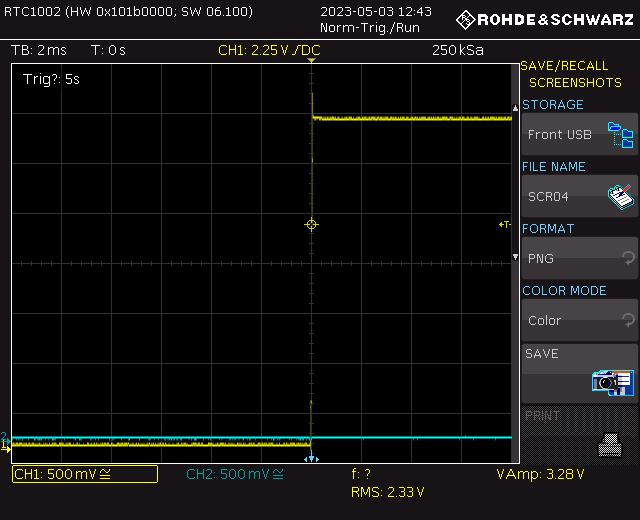Image resolution: width=640 pixels, height=520 pixels.
Task: Click the TB: 2 ms timebase readout
Action: [39, 50]
